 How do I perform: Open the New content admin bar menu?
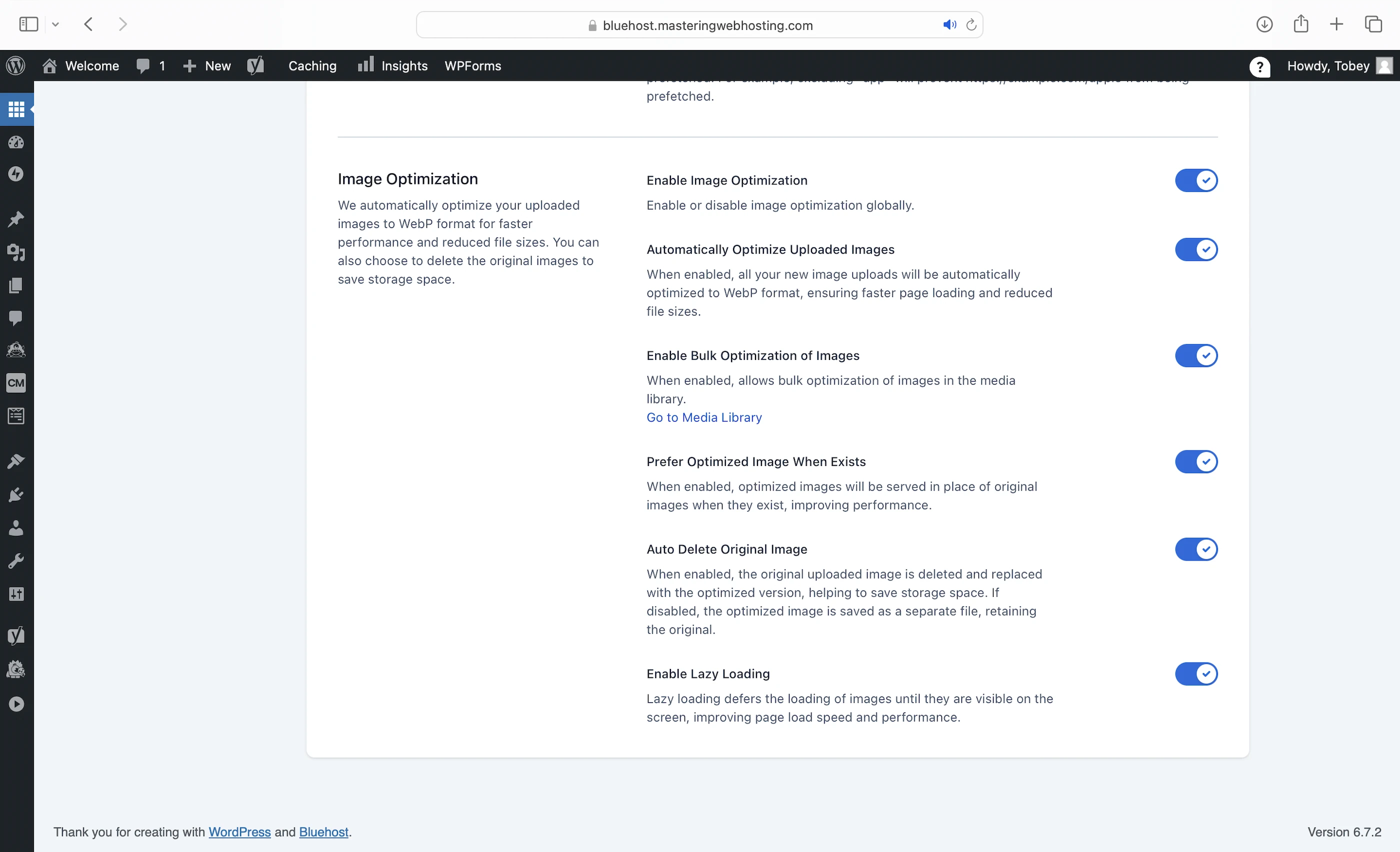click(207, 66)
